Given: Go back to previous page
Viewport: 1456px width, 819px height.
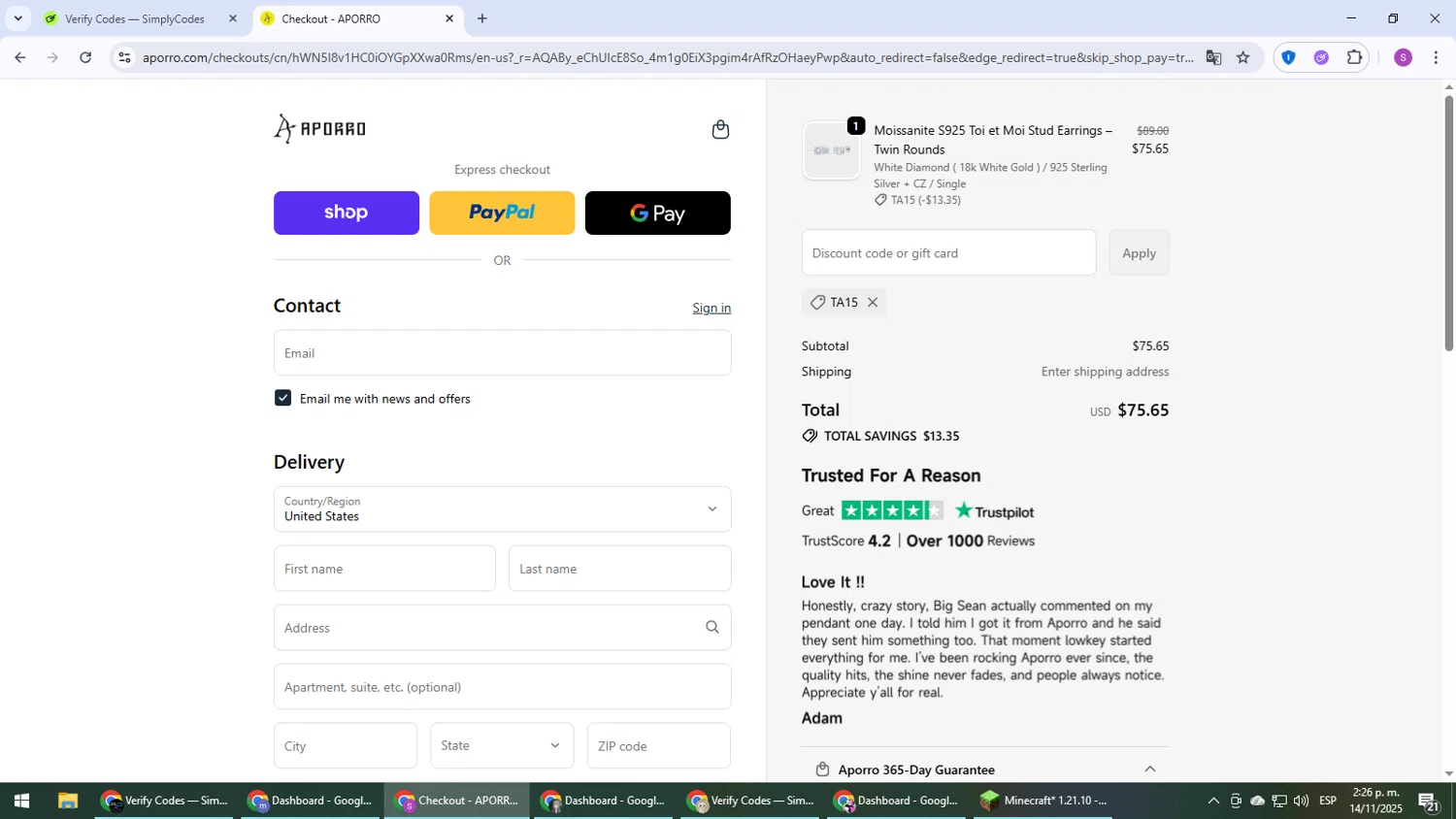Looking at the screenshot, I should pyautogui.click(x=19, y=57).
